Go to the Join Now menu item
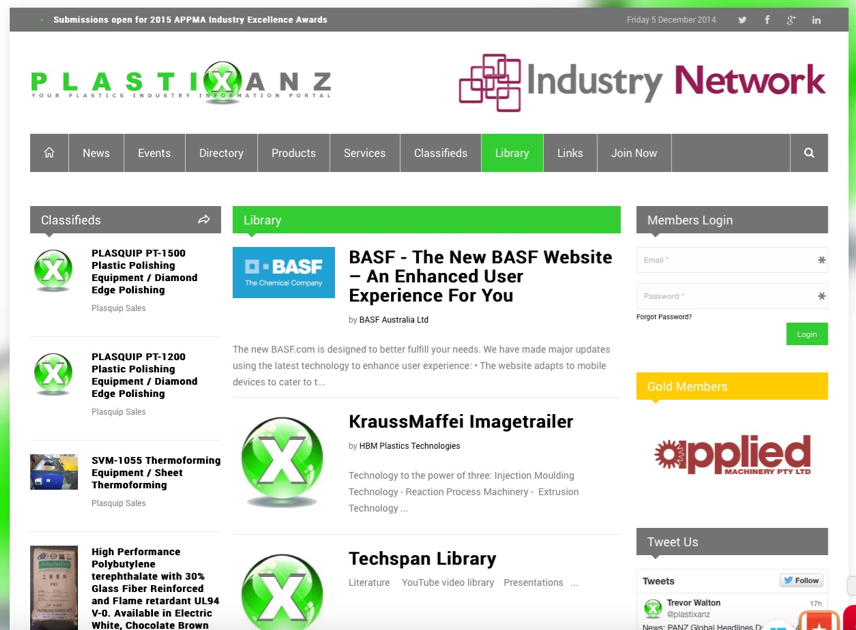Viewport: 856px width, 630px height. 634,153
